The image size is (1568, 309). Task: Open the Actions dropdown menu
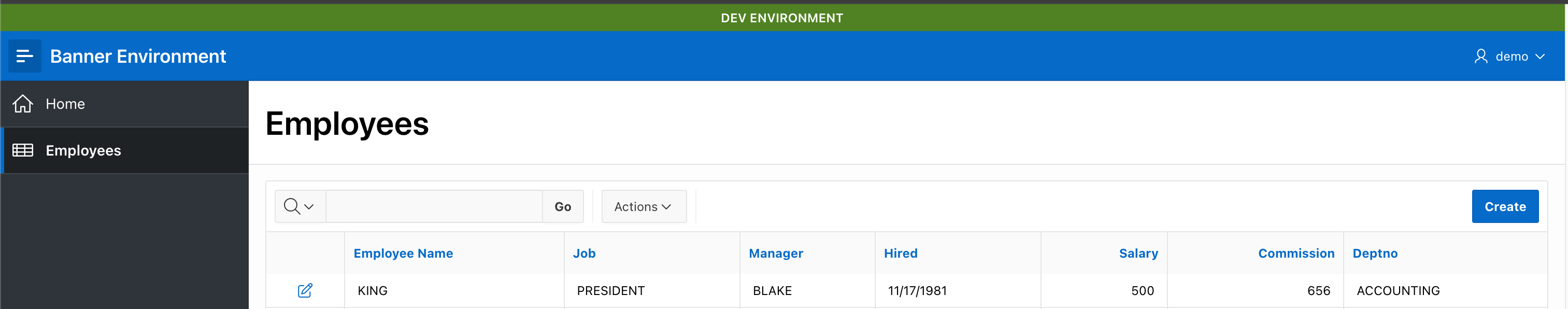click(644, 207)
